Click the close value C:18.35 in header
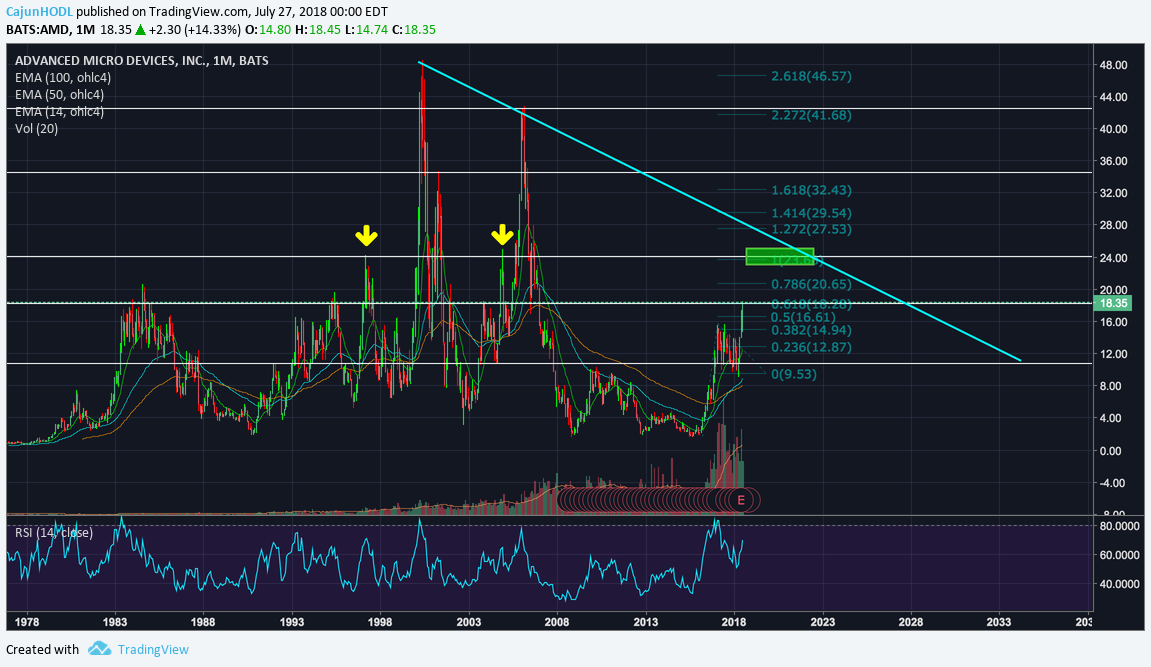The height and width of the screenshot is (667, 1151). click(414, 30)
